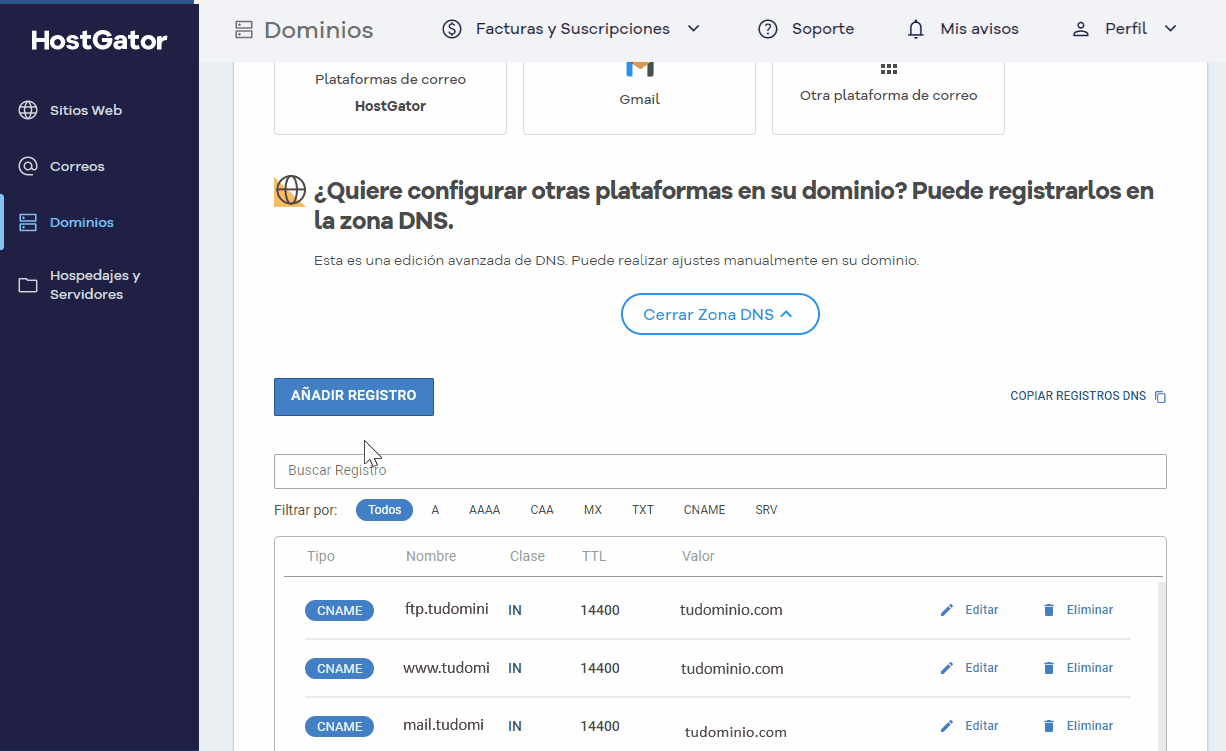Click the Dominios server icon in sidebar

[28, 222]
